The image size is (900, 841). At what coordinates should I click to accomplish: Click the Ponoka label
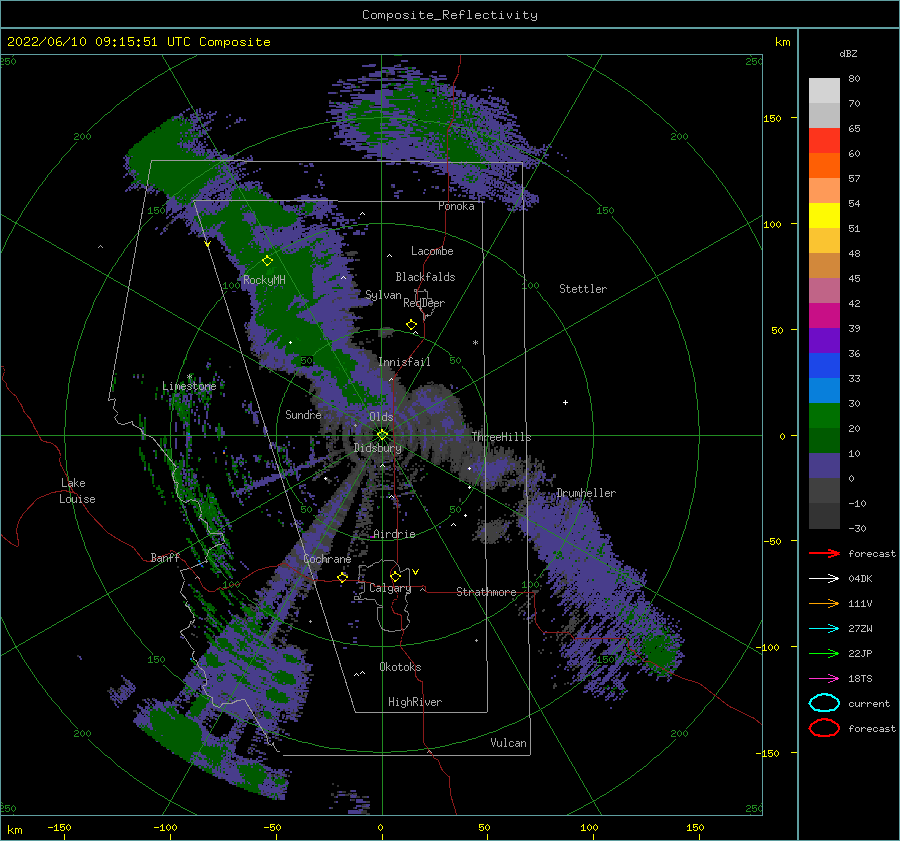456,206
